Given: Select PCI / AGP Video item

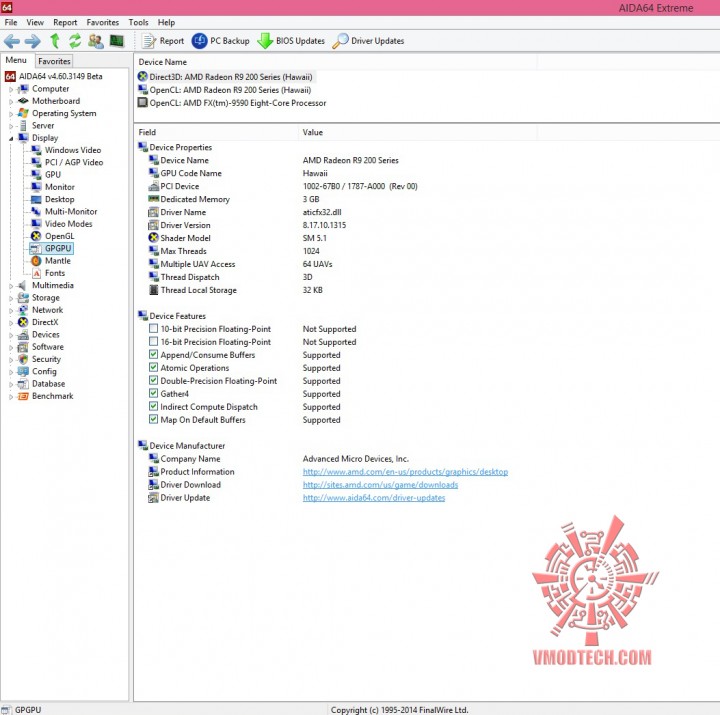Looking at the screenshot, I should tap(73, 163).
